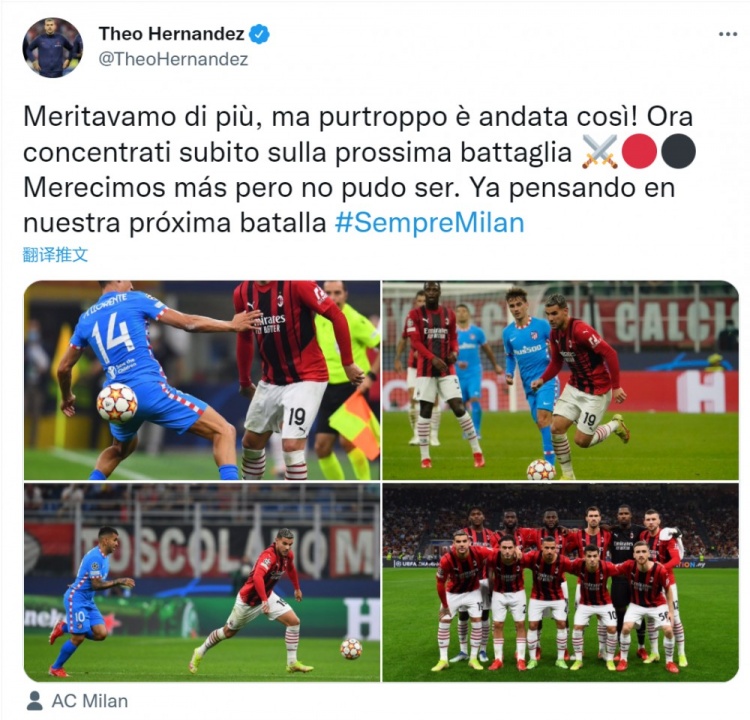Image resolution: width=750 pixels, height=720 pixels.
Task: Click the football in the first photo
Action: [x=117, y=402]
